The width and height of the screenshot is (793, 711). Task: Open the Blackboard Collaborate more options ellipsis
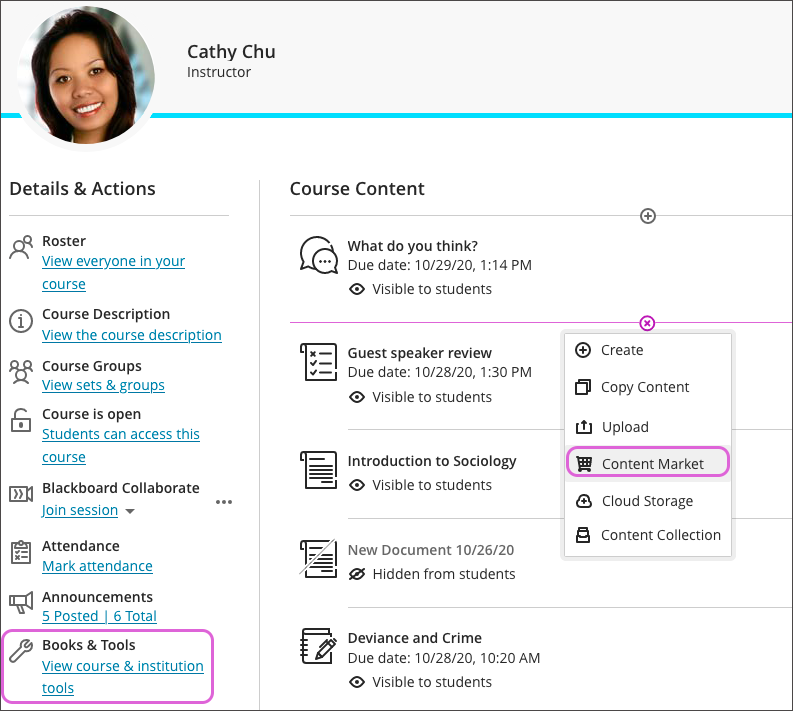(x=224, y=502)
